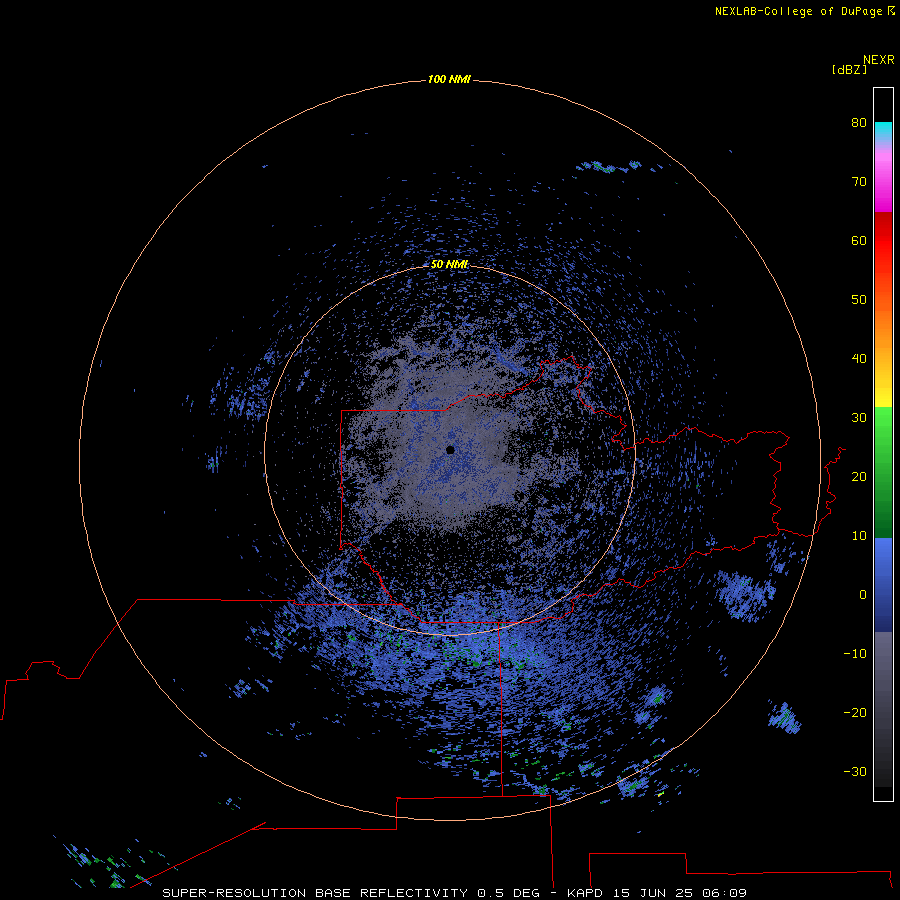Click the magenta segment of the color bar

pyautogui.click(x=883, y=184)
